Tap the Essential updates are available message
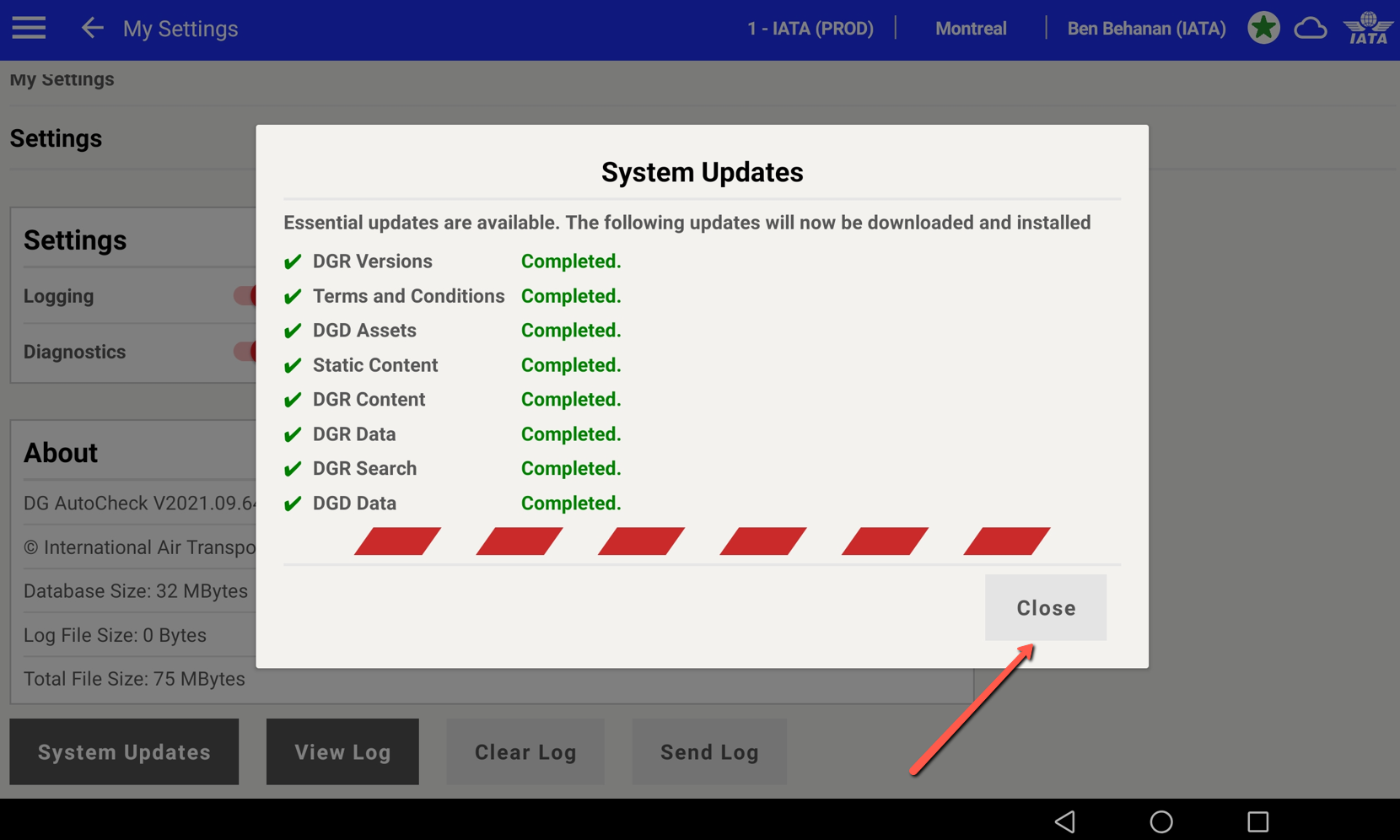The width and height of the screenshot is (1400, 840). tap(687, 223)
